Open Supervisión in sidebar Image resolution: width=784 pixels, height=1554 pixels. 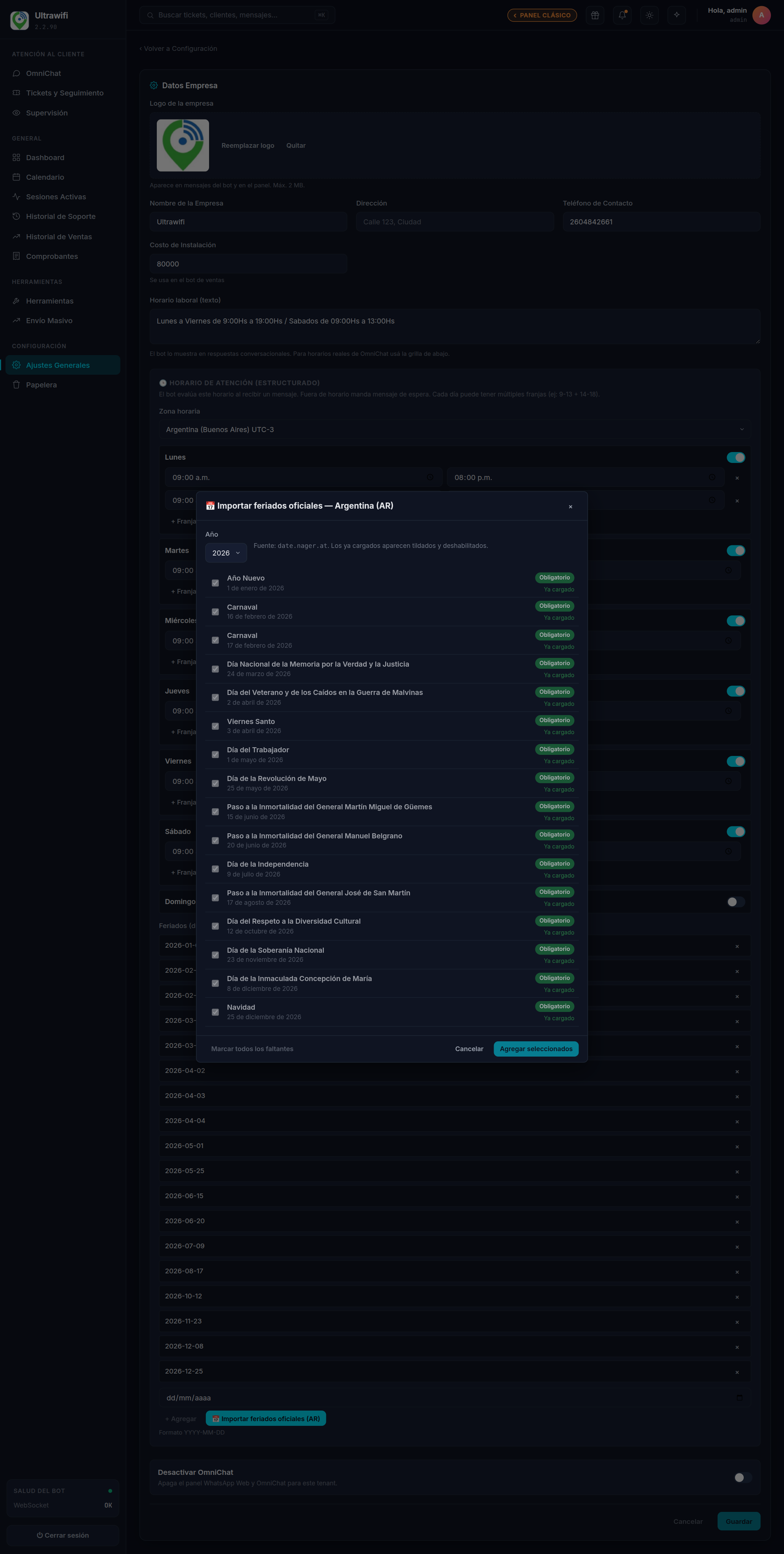tap(63, 113)
